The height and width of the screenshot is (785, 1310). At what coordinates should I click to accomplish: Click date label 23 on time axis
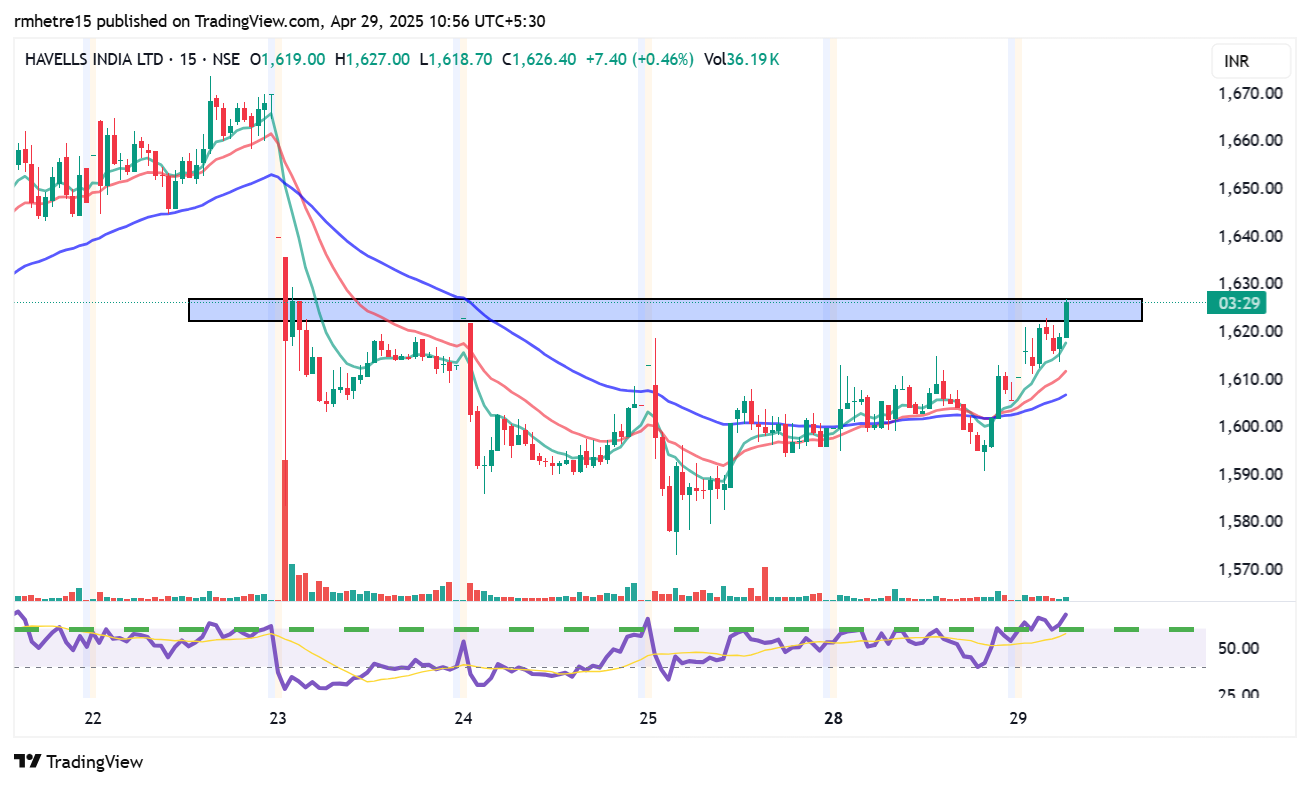click(278, 718)
